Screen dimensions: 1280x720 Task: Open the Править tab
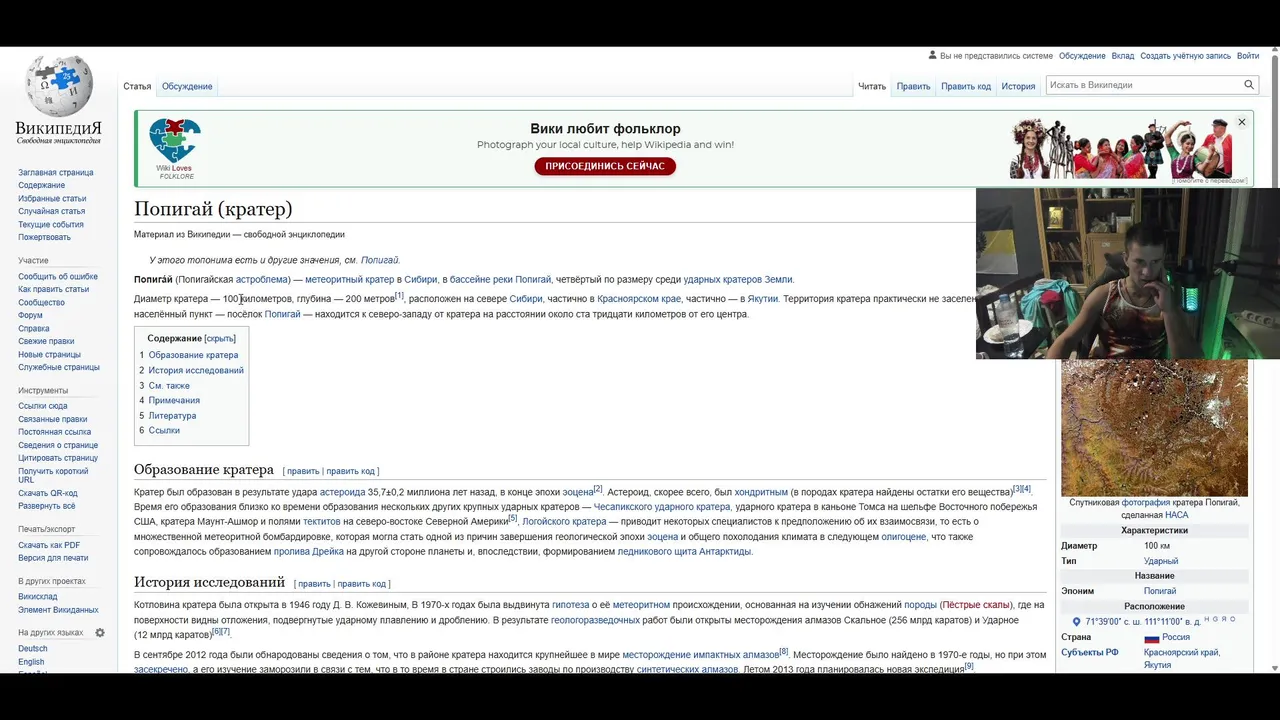pos(913,86)
